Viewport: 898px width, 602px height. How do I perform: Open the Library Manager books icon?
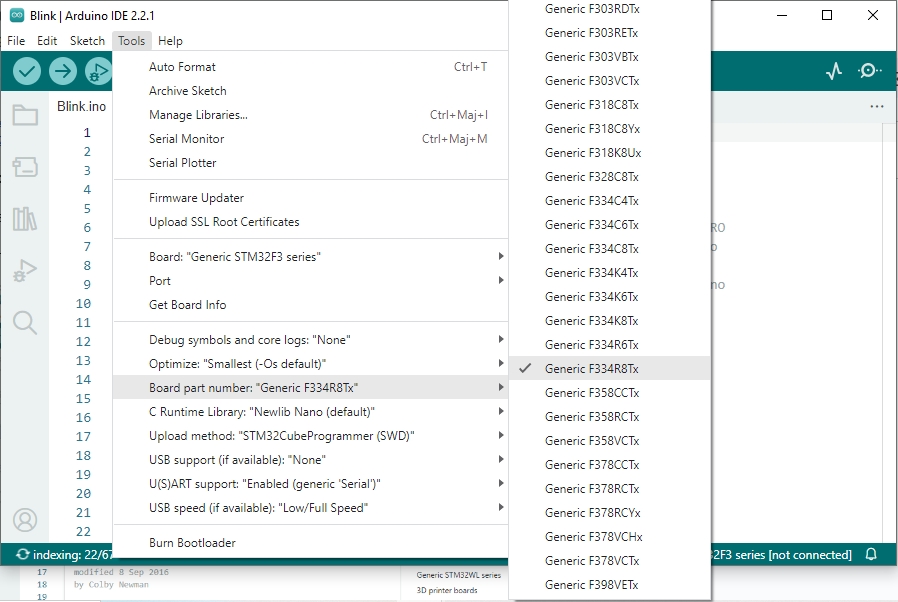coord(25,219)
